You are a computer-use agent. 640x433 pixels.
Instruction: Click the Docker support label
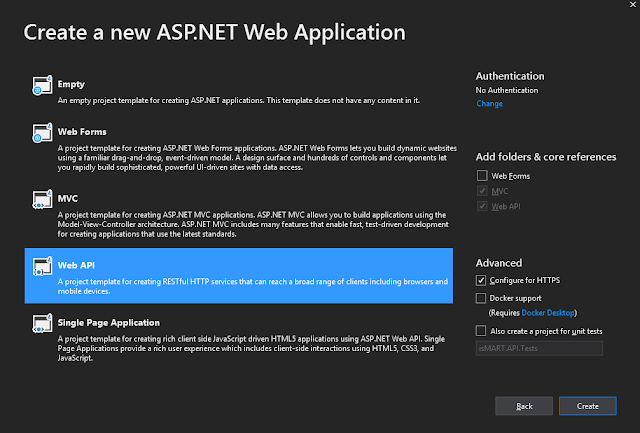tap(516, 298)
